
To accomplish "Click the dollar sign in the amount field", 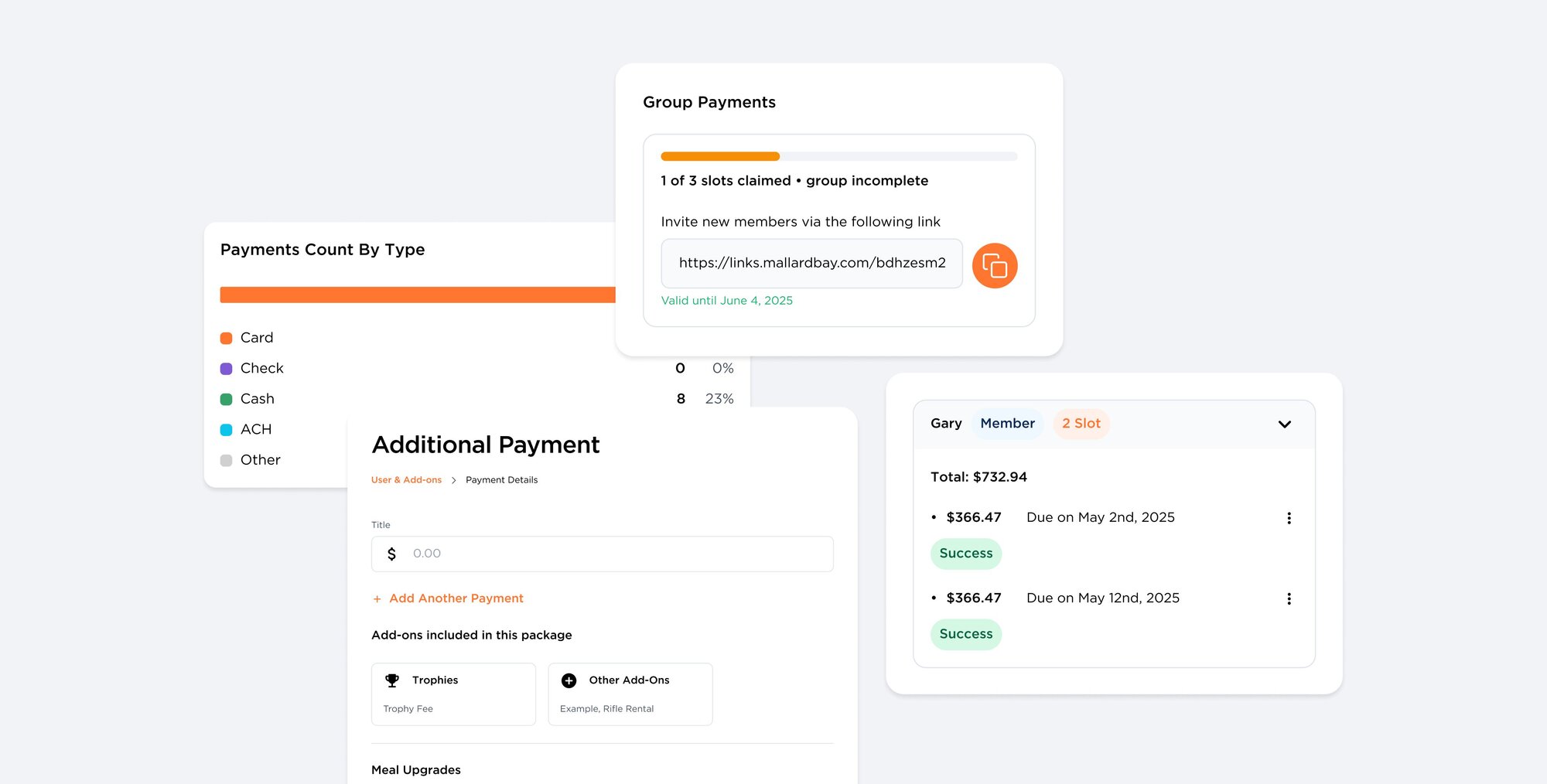I will pos(392,554).
